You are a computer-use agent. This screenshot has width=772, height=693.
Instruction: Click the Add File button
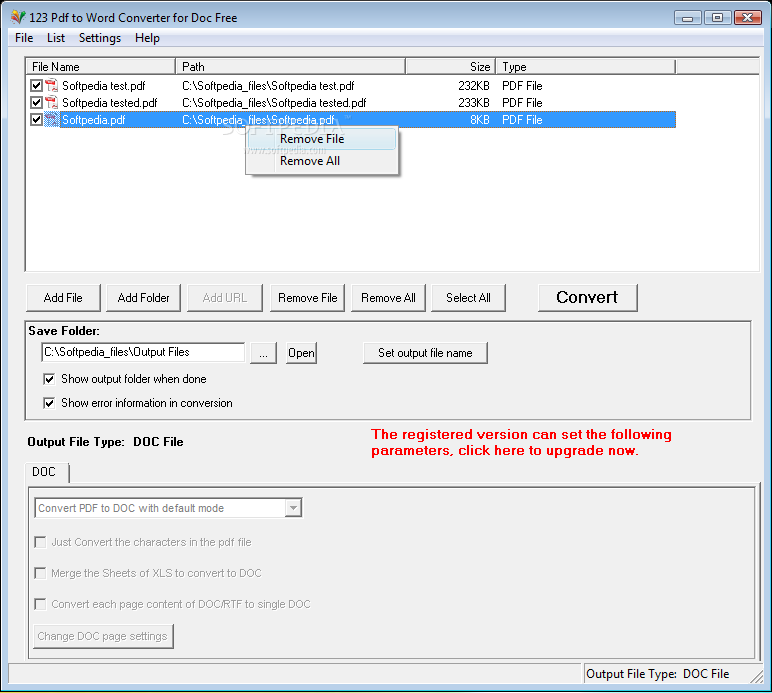tap(63, 298)
